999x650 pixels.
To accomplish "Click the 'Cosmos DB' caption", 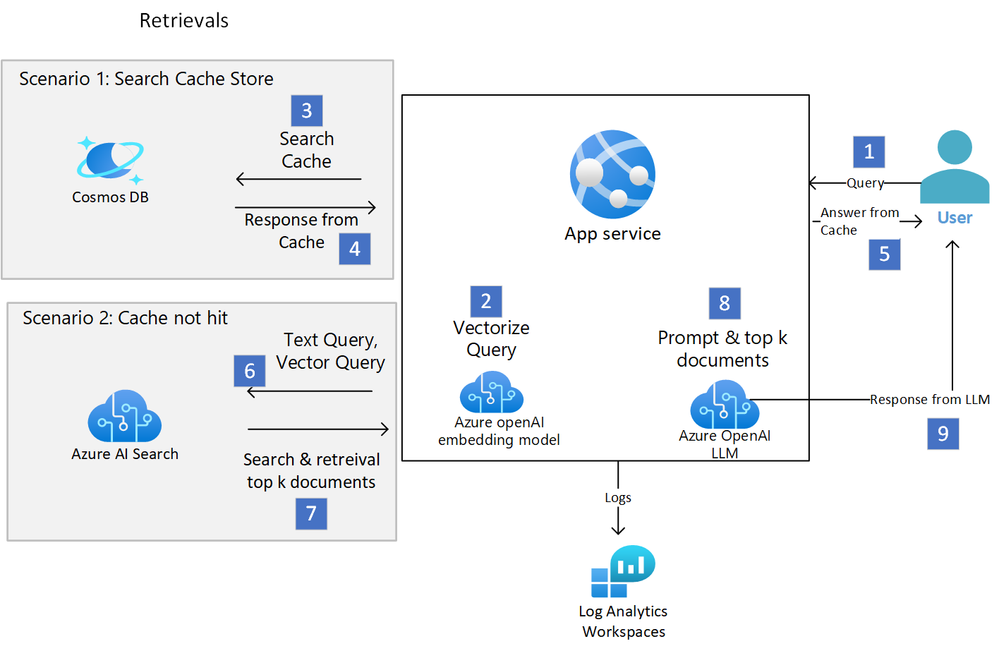I will tap(110, 197).
